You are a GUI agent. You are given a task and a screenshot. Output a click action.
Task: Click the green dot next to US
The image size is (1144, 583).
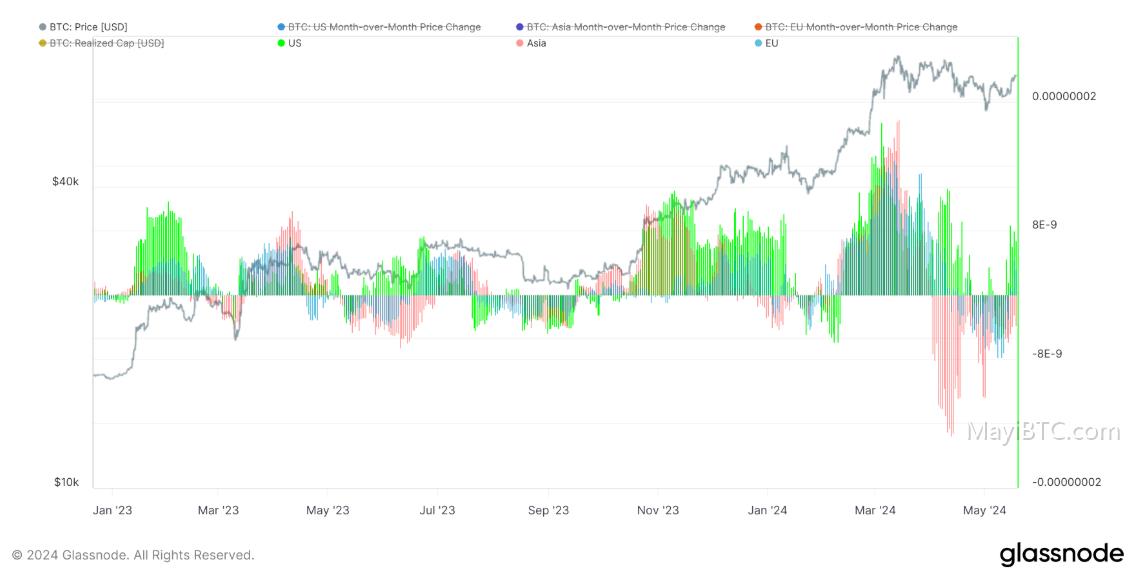tap(282, 43)
